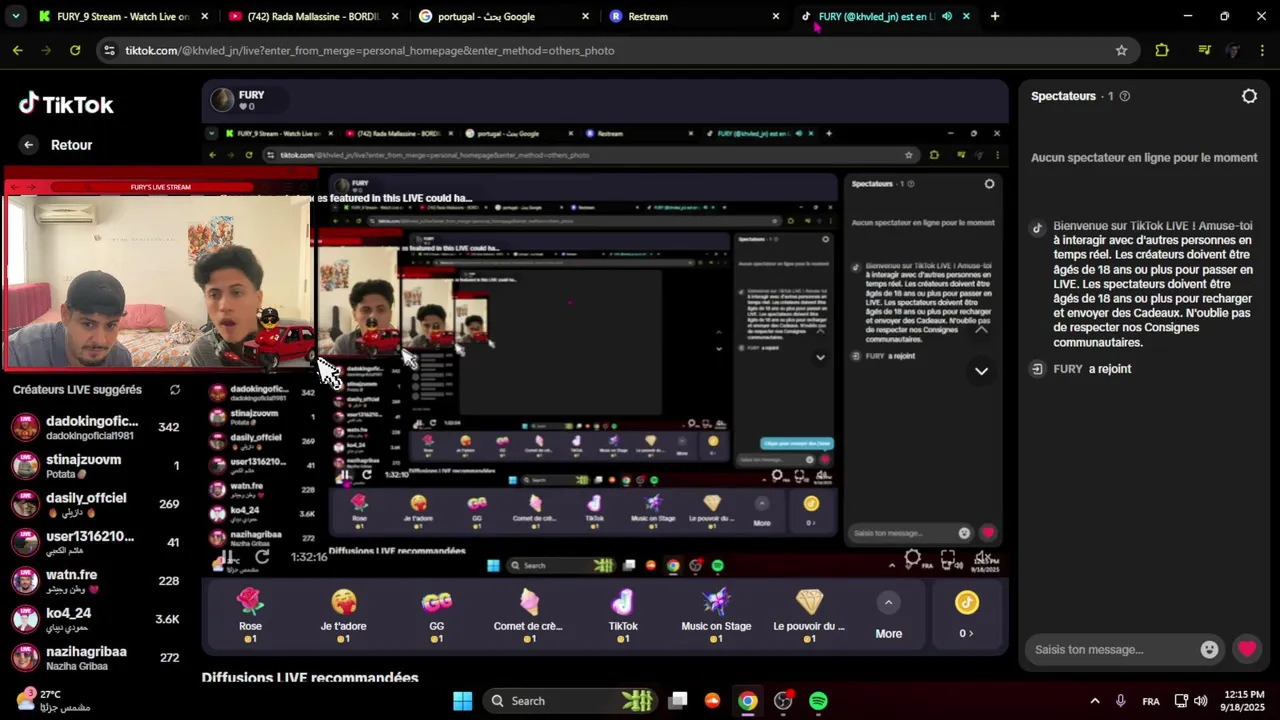Open SoundCloud from the taskbar

click(x=712, y=701)
